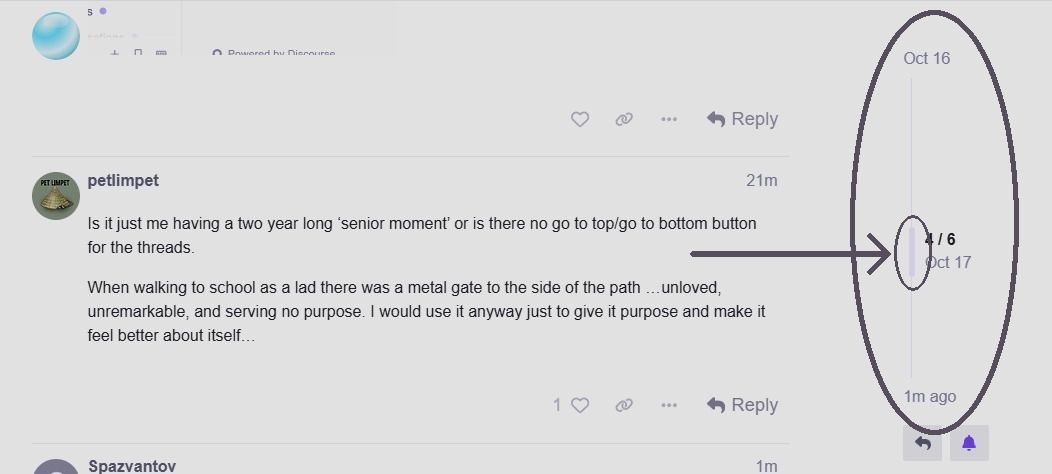1052x474 pixels.
Task: Click the 4 / 6 post counter
Action: (x=940, y=239)
